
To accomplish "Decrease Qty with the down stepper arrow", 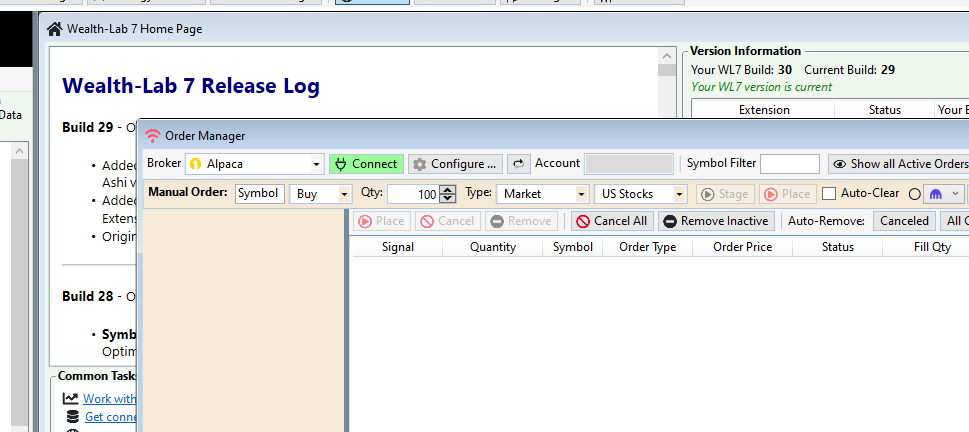I will 449,198.
